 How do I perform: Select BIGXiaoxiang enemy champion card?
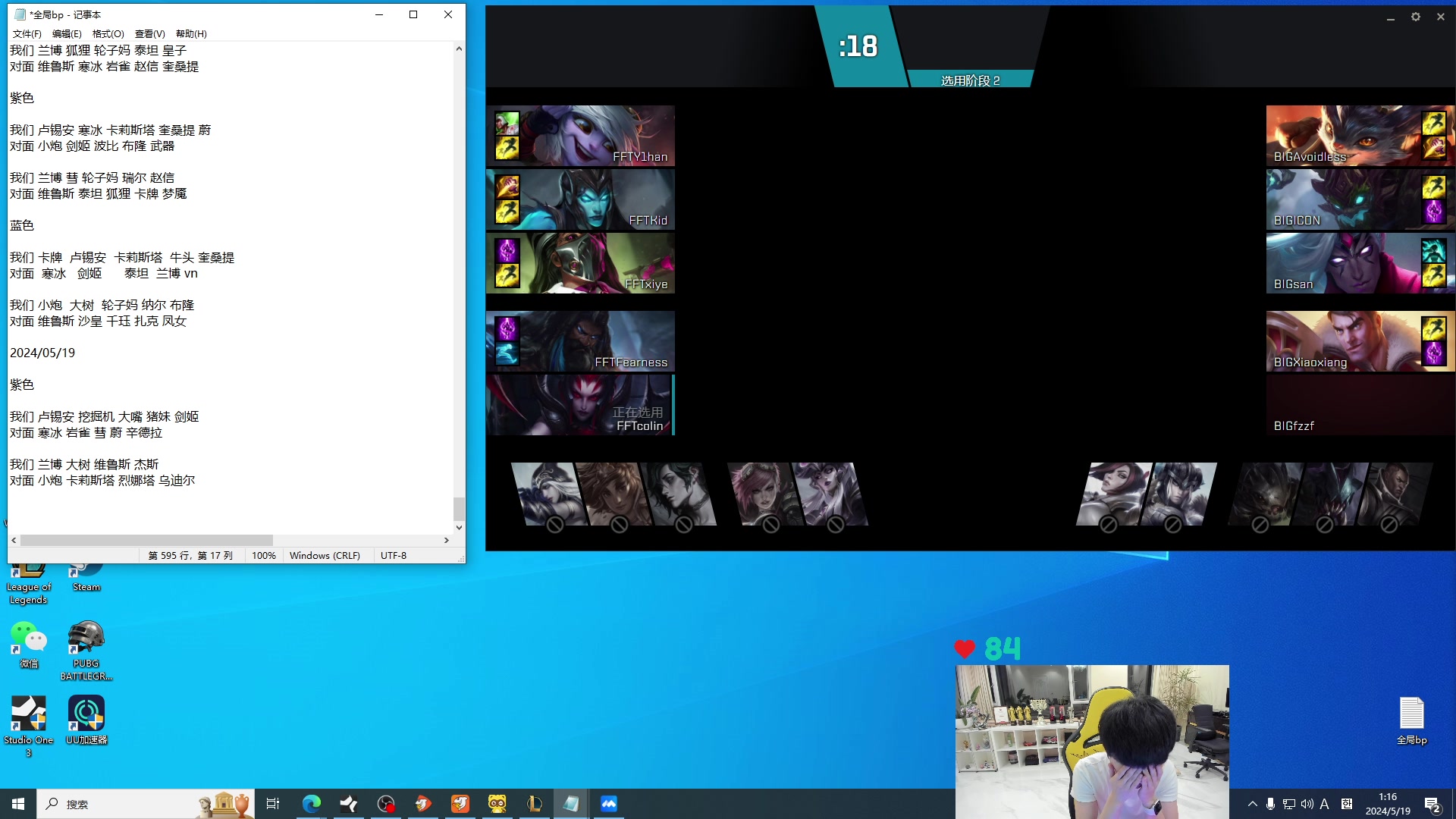coord(1360,341)
